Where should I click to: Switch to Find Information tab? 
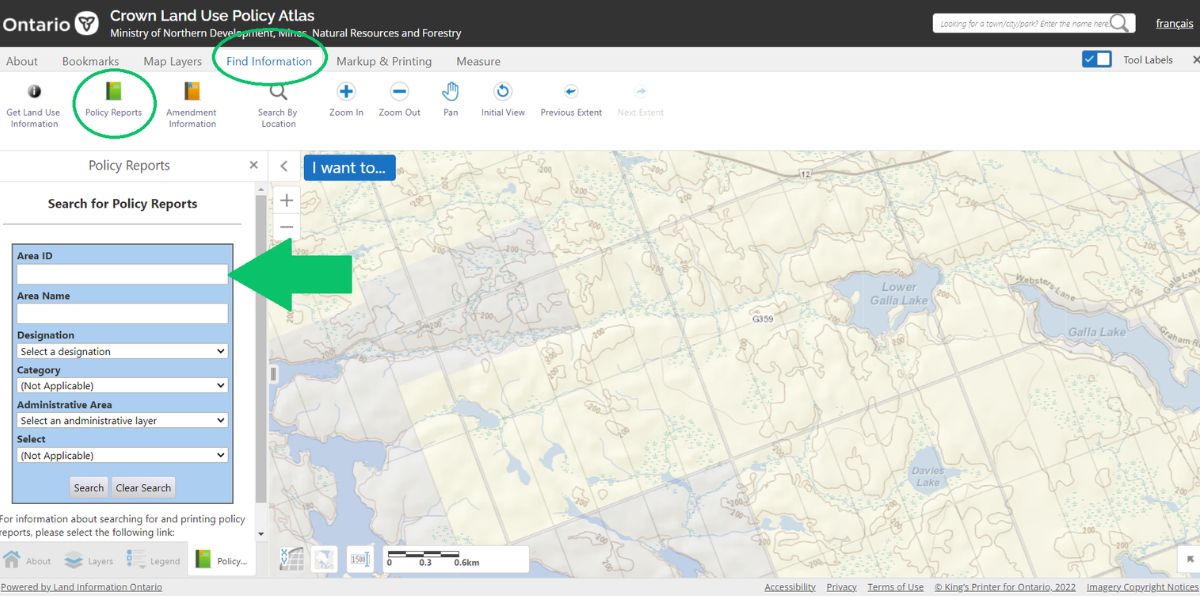269,61
